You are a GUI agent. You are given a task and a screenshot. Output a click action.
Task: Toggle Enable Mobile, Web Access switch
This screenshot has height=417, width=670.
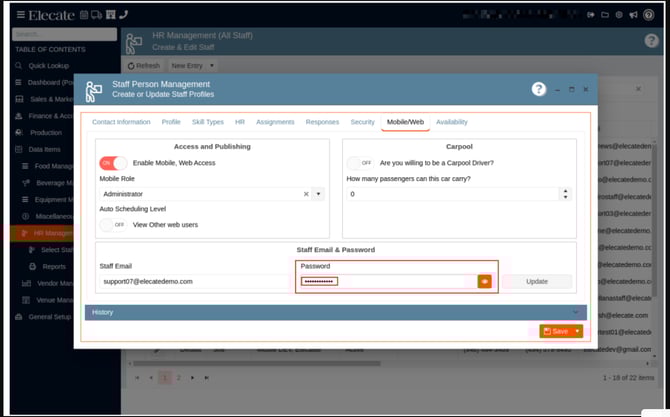pyautogui.click(x=112, y=163)
